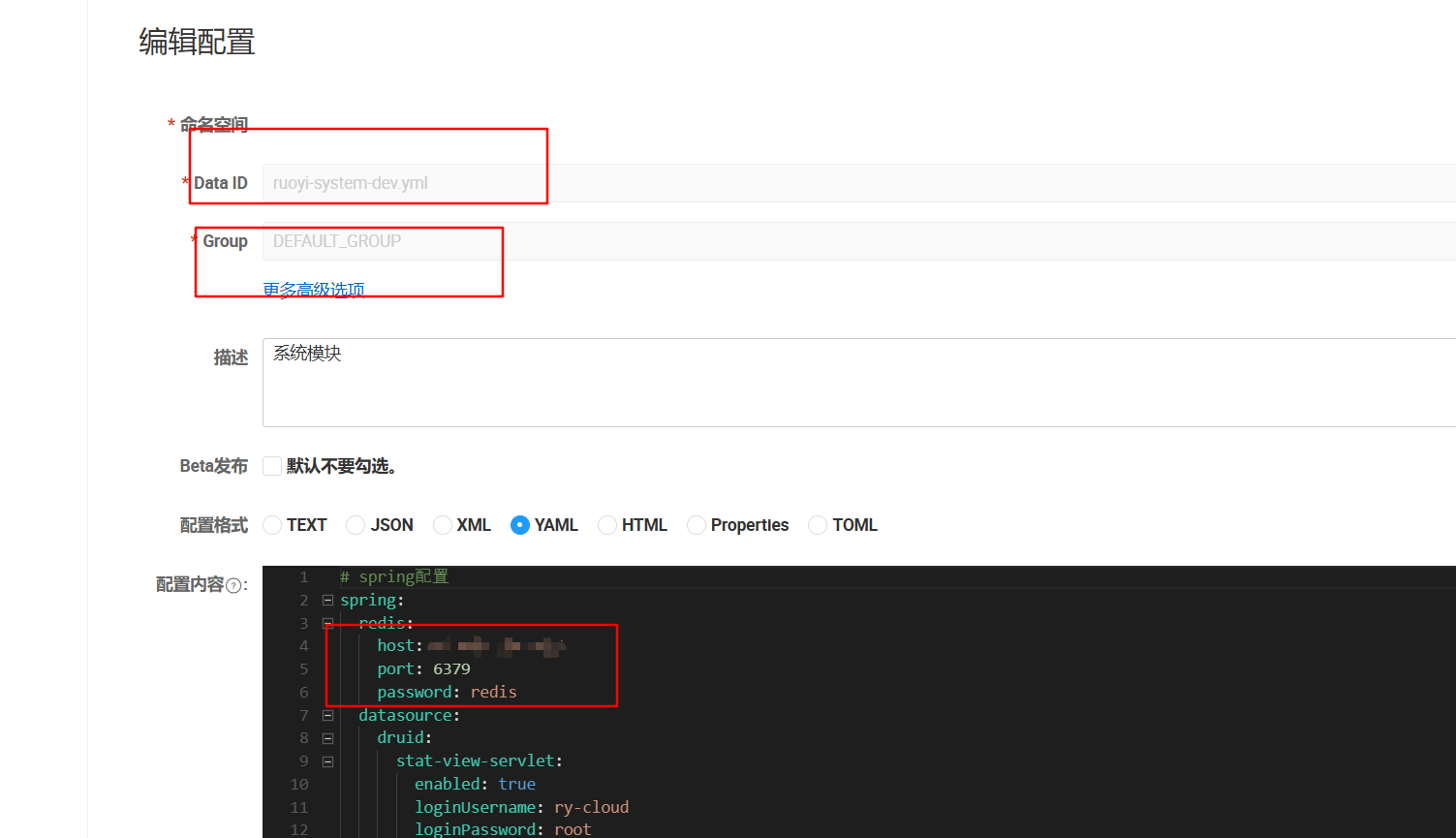
Task: Click the 'password: redis' line in editor
Action: pos(447,692)
